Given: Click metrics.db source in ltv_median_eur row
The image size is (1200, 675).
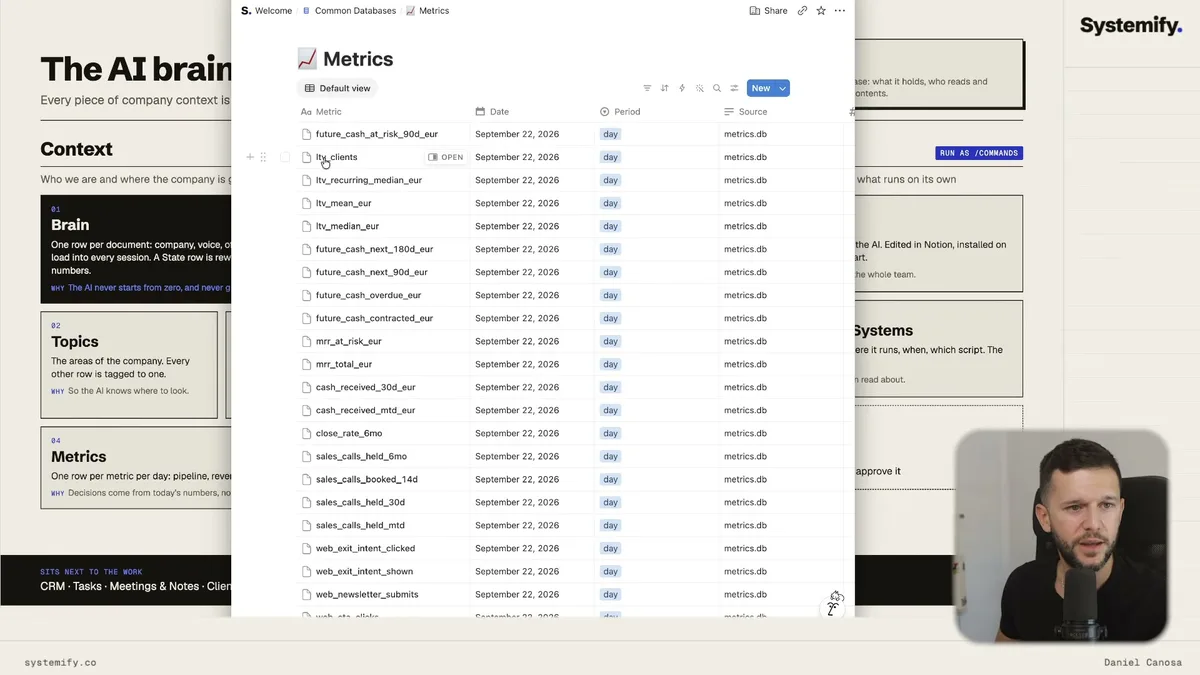Looking at the screenshot, I should click(745, 226).
